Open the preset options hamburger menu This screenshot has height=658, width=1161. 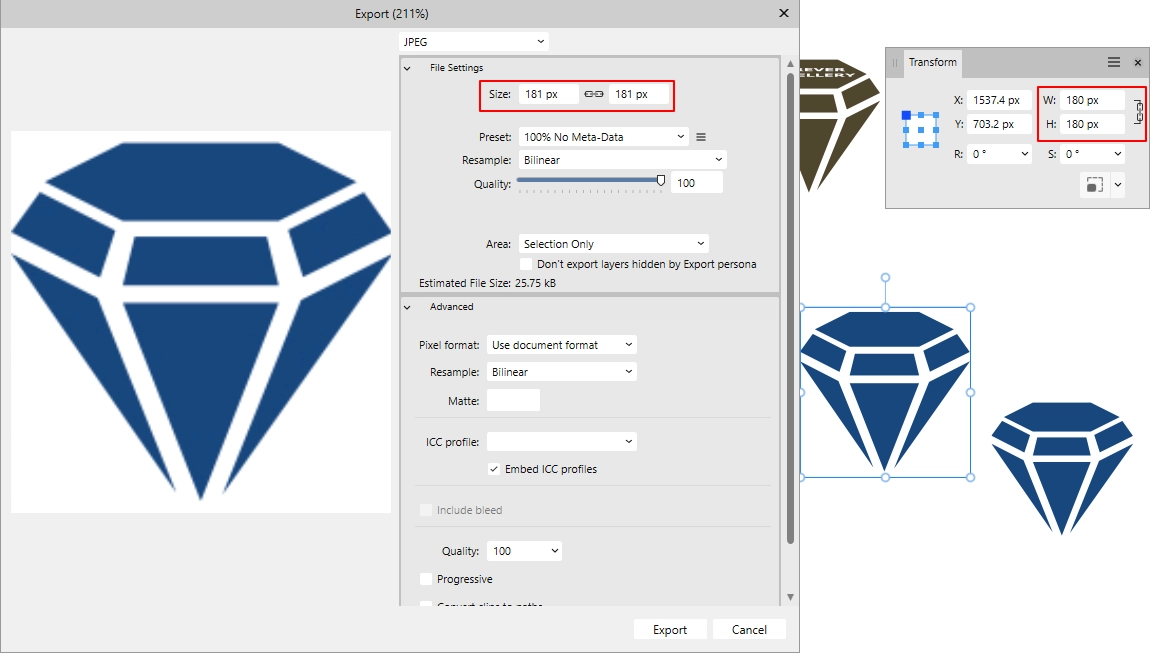click(700, 137)
